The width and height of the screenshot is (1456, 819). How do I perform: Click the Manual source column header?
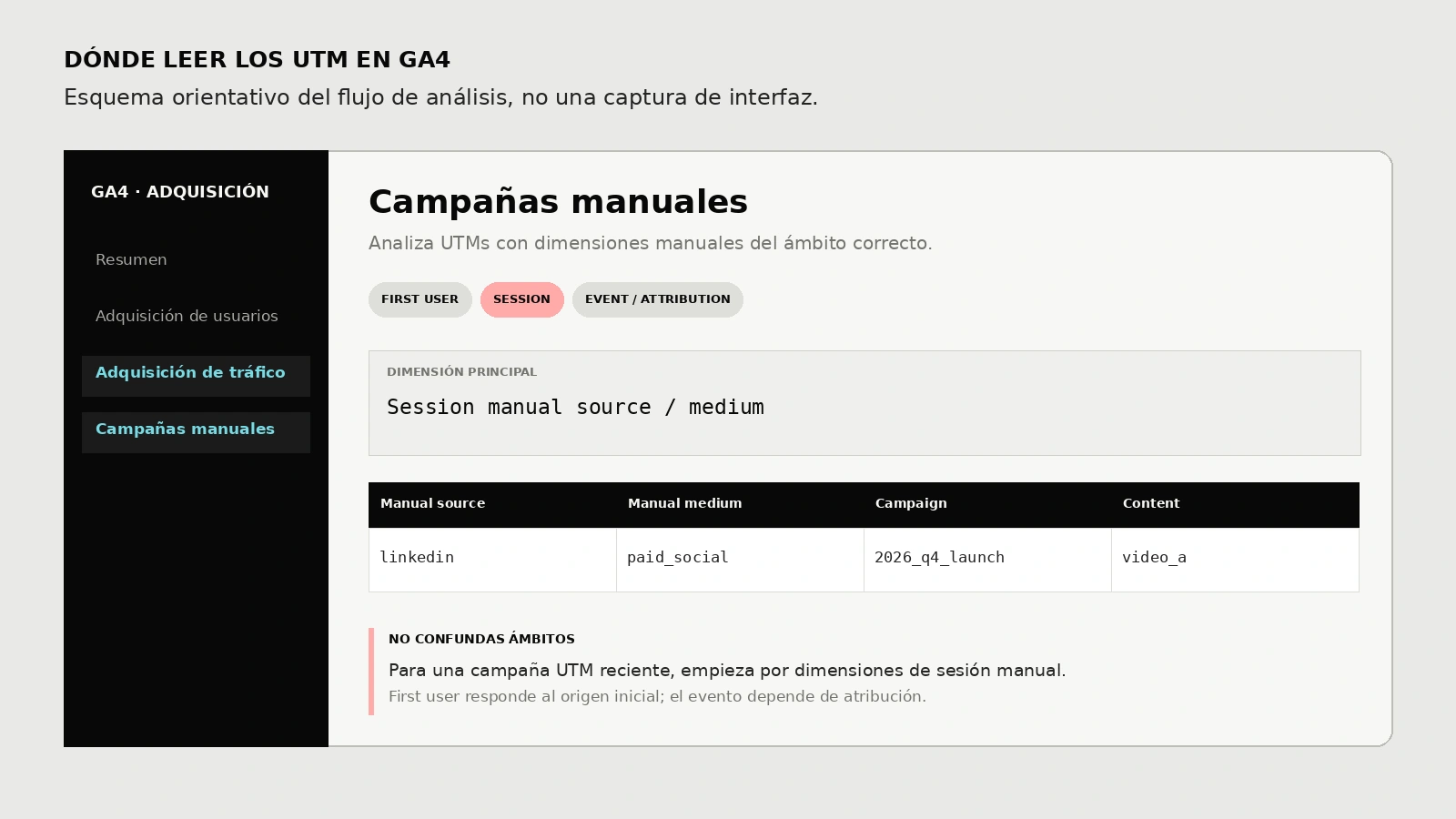492,504
